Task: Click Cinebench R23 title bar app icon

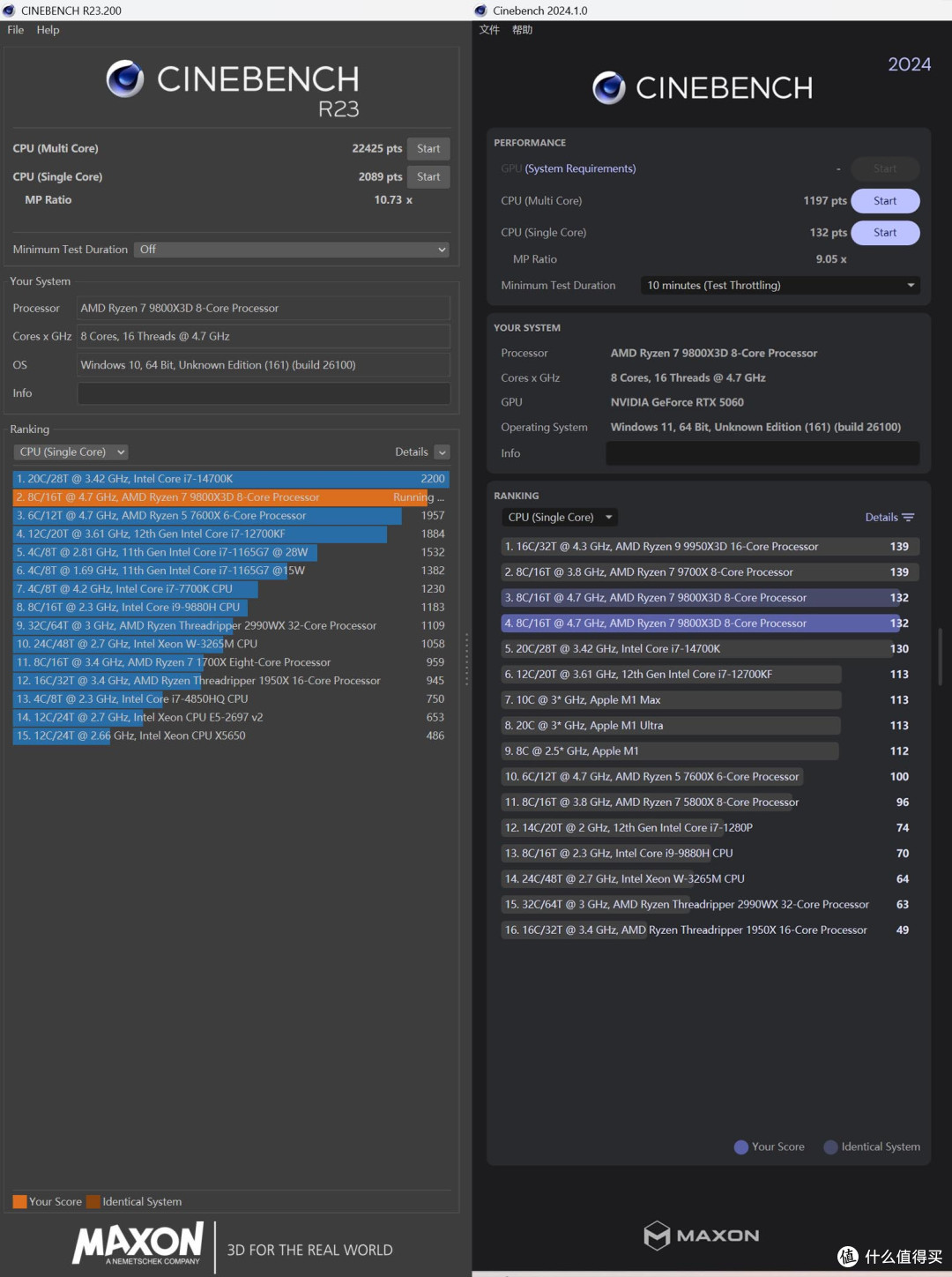Action: [x=9, y=11]
